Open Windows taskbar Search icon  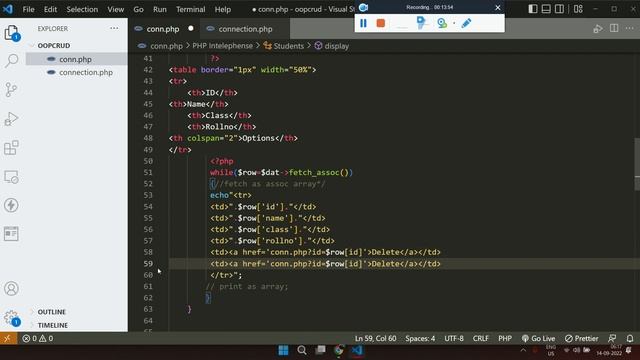click(302, 350)
